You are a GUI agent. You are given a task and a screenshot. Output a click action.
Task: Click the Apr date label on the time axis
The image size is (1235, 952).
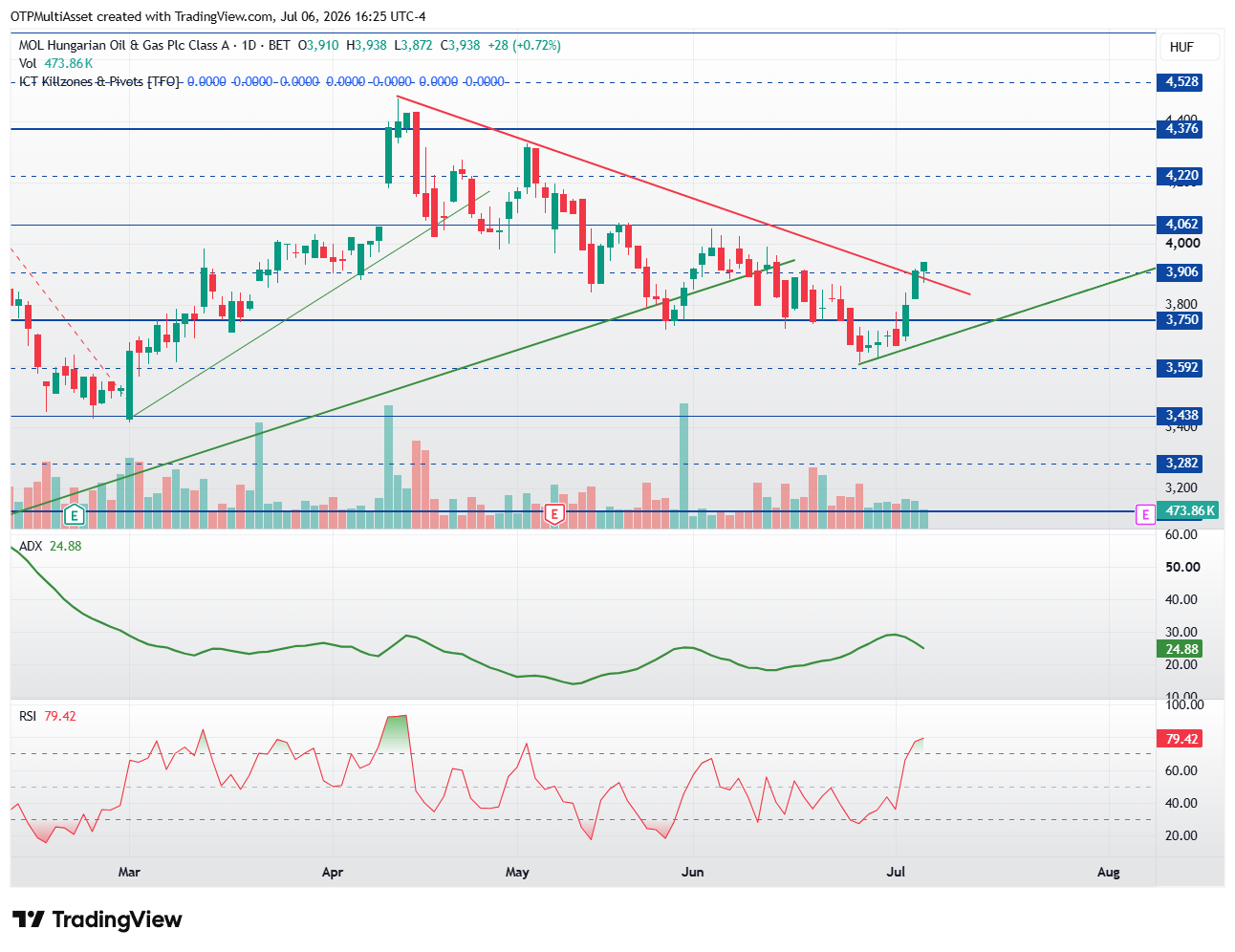[333, 872]
